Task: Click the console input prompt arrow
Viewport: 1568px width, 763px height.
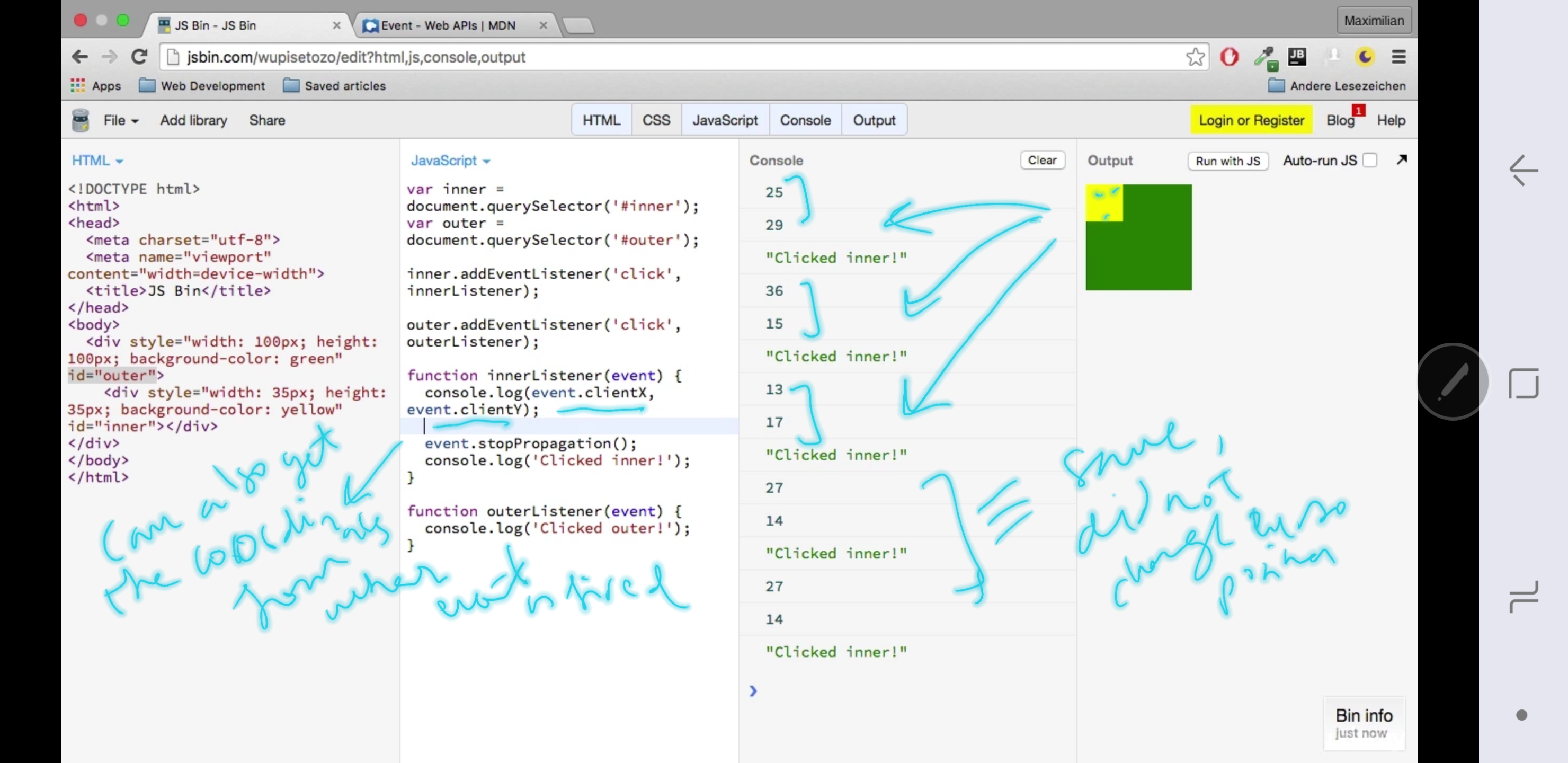Action: click(x=753, y=690)
